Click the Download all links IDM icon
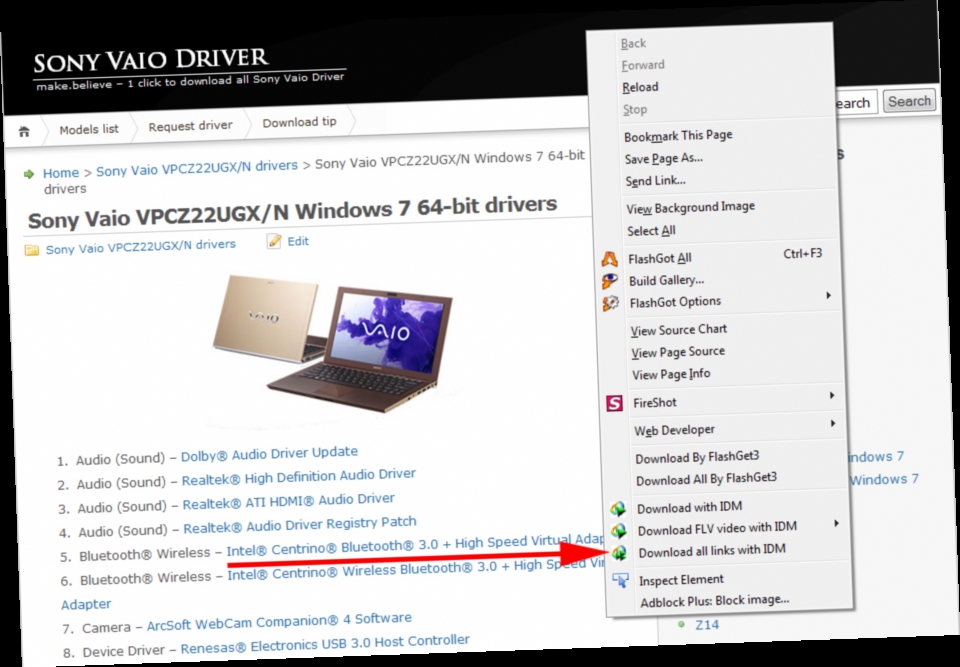The image size is (960, 667). pos(620,552)
